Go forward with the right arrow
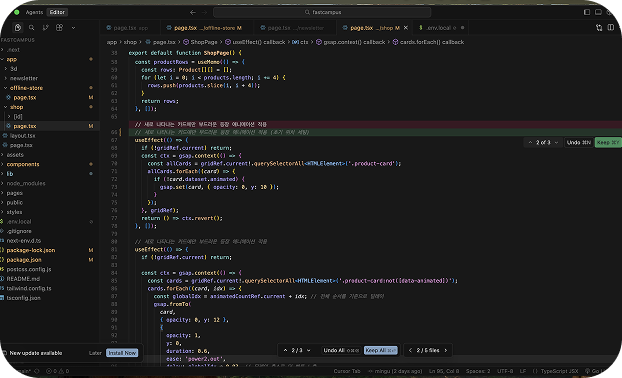This screenshot has width=622, height=378. pos(205,12)
